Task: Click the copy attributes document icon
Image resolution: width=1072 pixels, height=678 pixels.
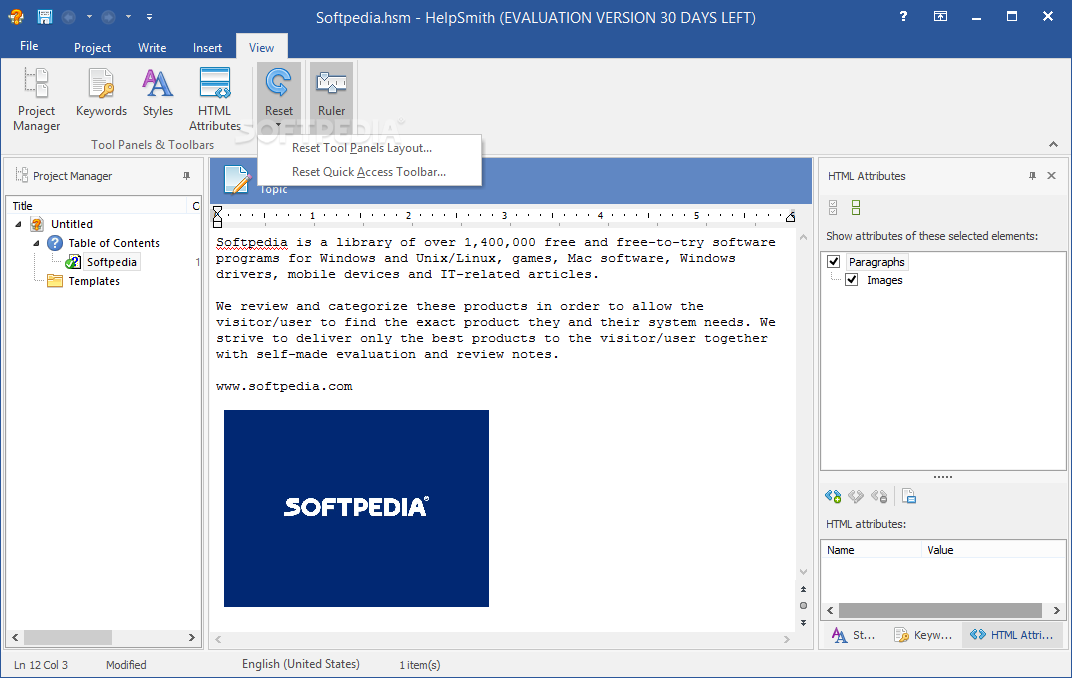Action: pyautogui.click(x=909, y=496)
